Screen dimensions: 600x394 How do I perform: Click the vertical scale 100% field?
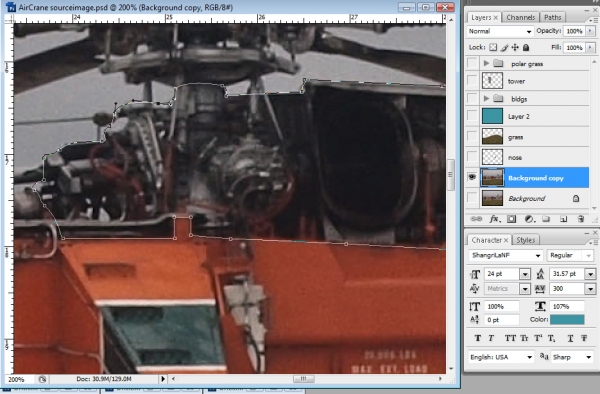tap(502, 306)
